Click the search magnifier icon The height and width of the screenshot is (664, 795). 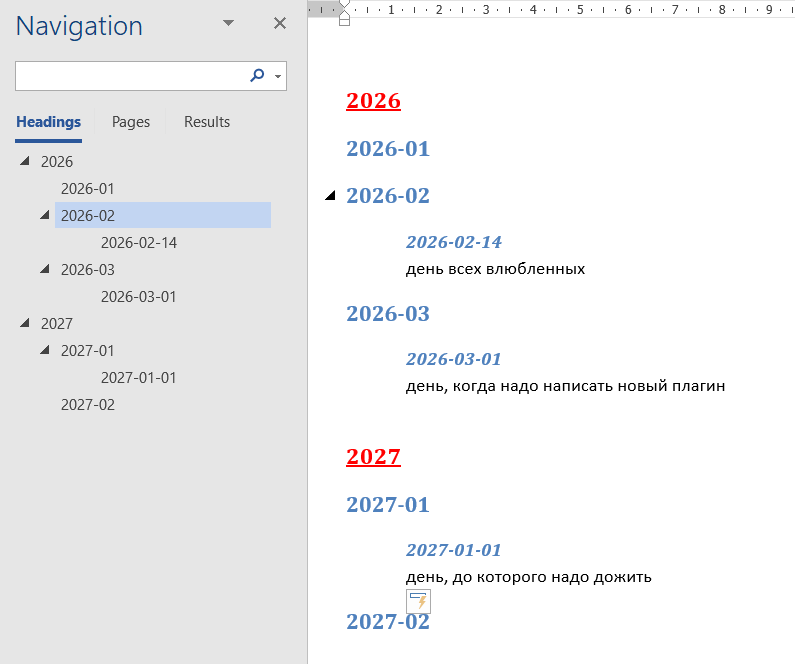[x=257, y=76]
